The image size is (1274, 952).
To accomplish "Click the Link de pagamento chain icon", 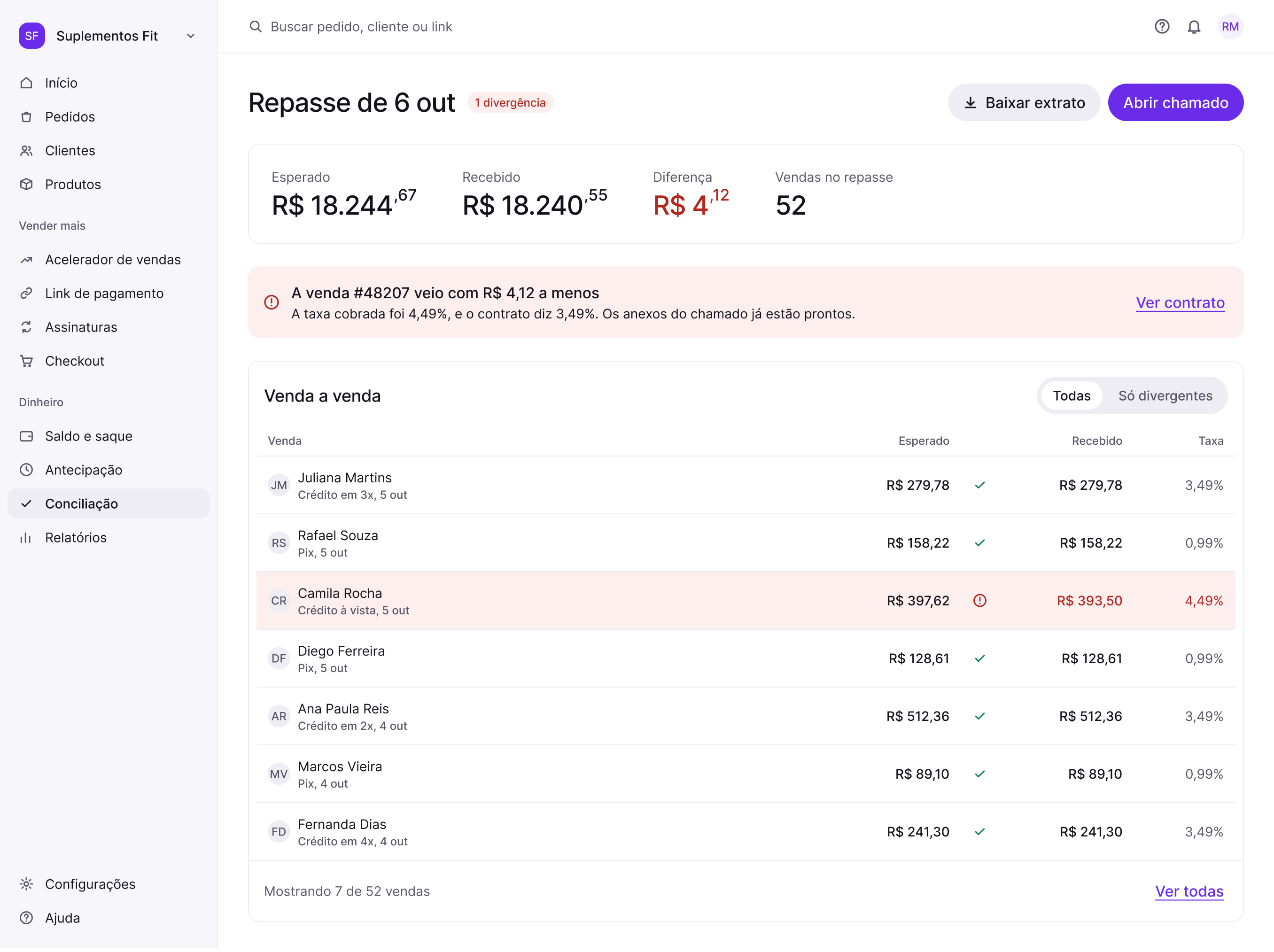I will (26, 293).
